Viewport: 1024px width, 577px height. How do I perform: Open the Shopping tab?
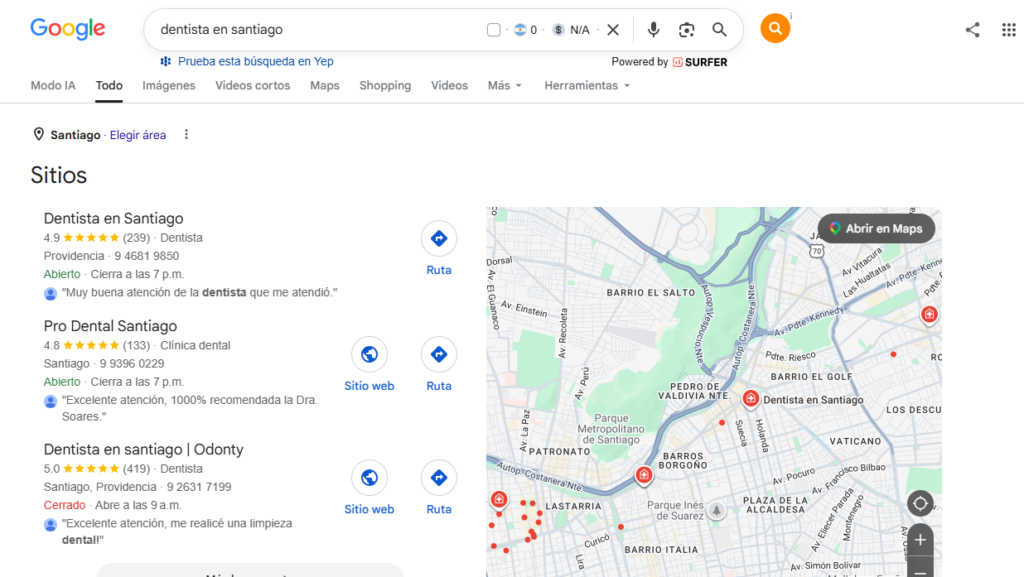click(385, 86)
